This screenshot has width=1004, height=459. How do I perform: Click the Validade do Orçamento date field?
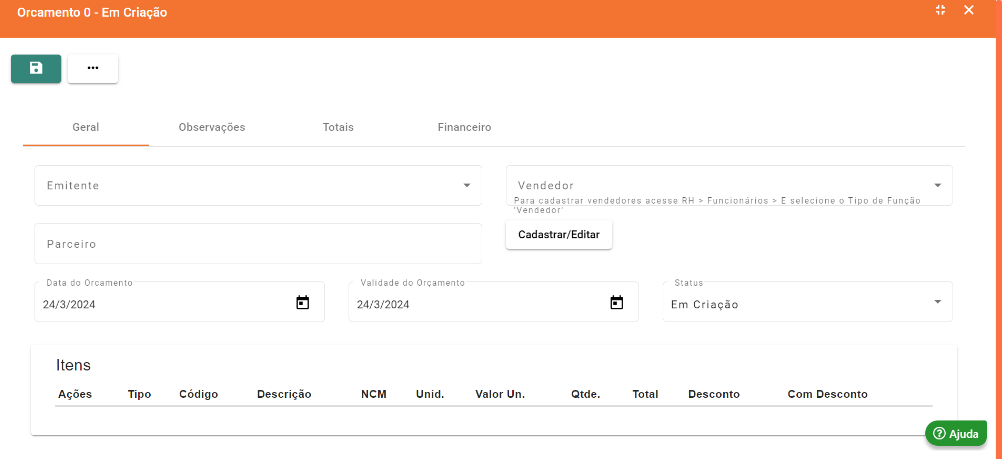pos(475,304)
